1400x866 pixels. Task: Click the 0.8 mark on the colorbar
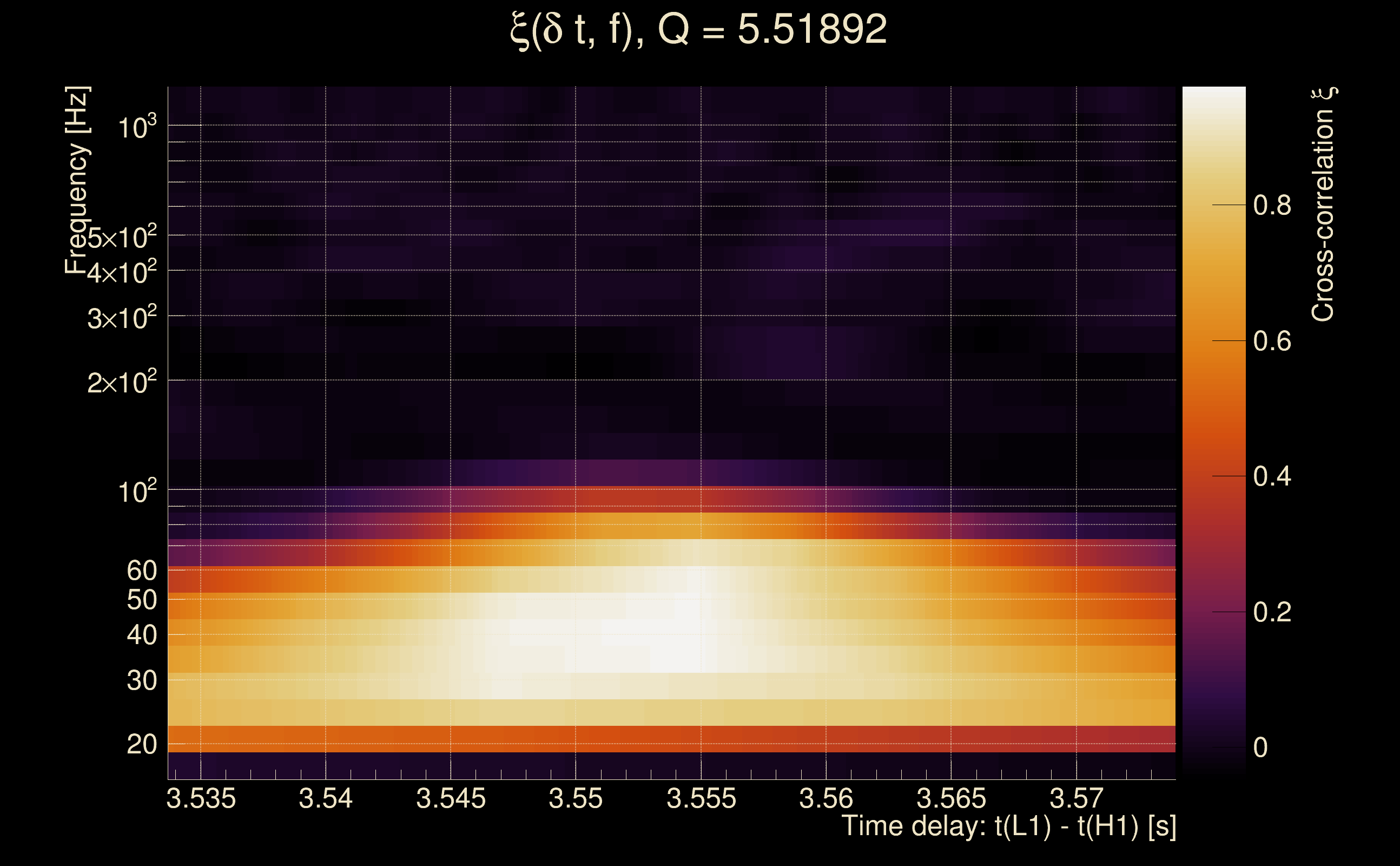1272,205
